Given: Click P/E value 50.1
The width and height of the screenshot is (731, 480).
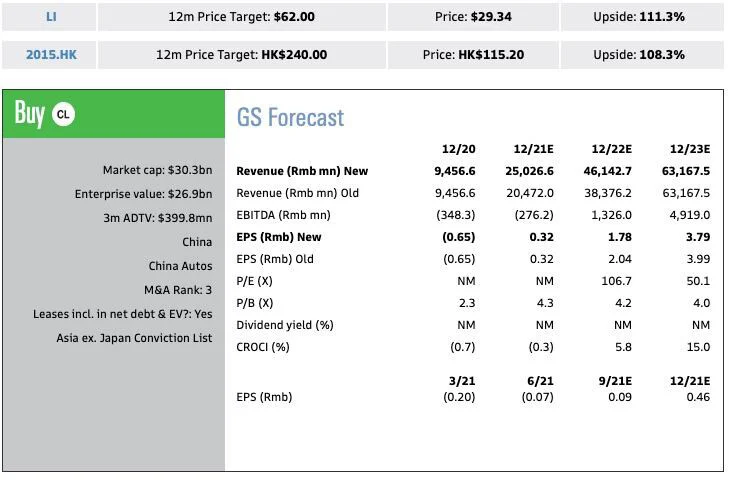Looking at the screenshot, I should [698, 281].
